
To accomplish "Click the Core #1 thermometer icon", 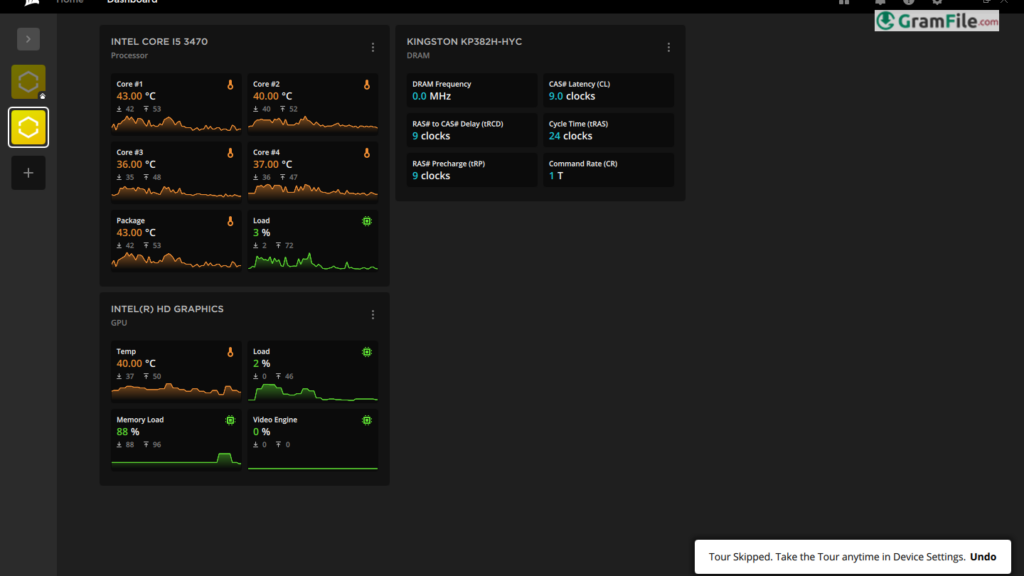I will click(x=230, y=85).
